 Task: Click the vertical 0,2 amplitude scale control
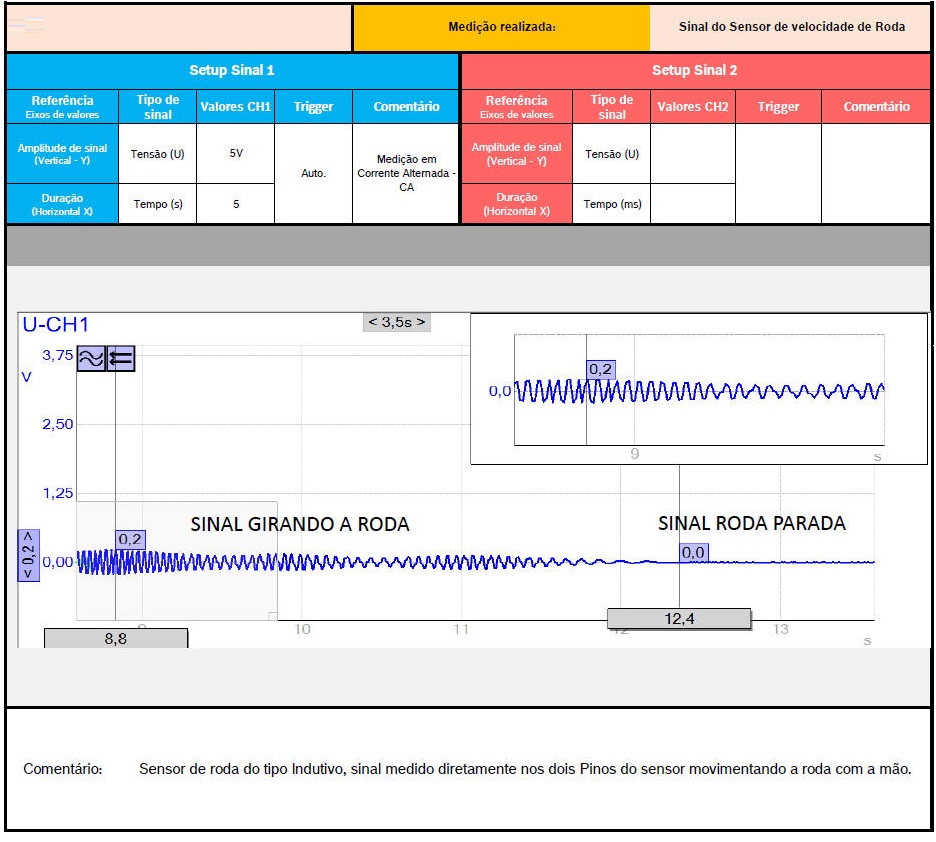point(28,556)
